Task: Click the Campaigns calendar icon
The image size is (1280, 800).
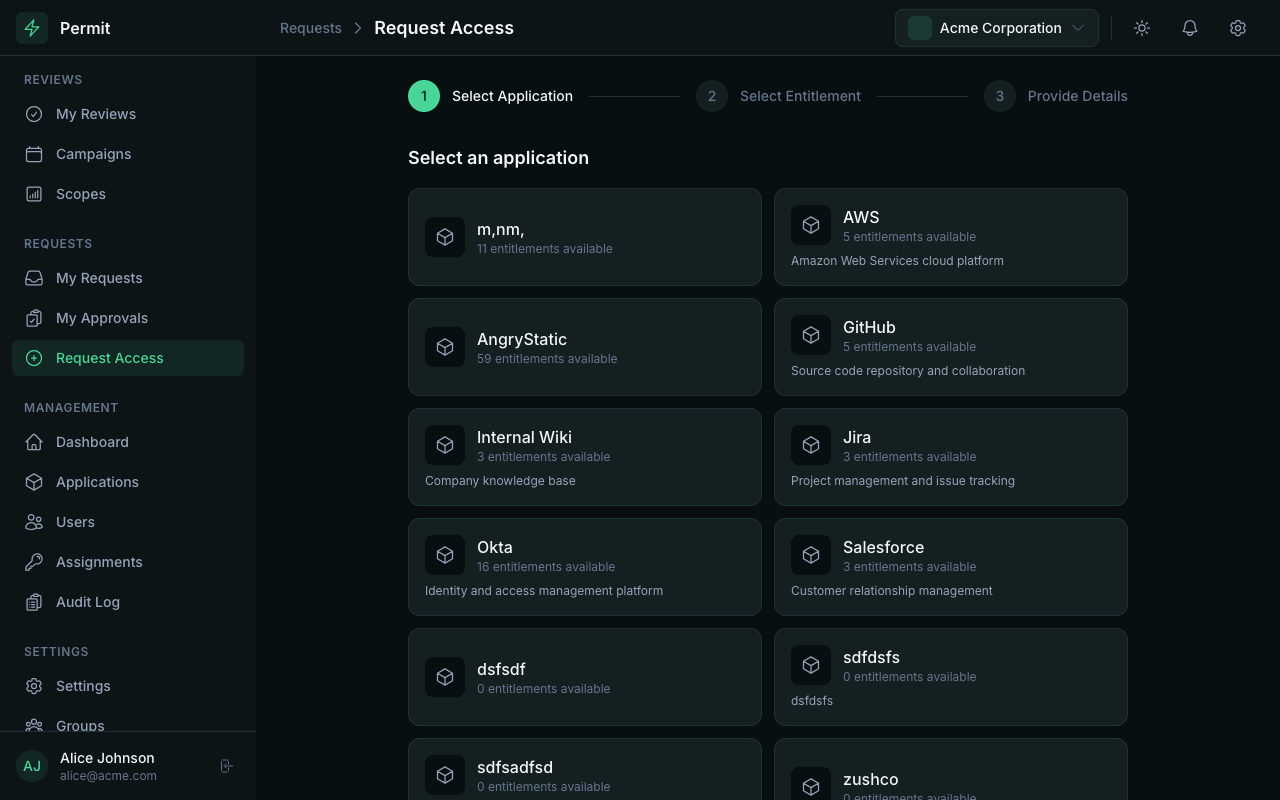Action: pos(34,154)
